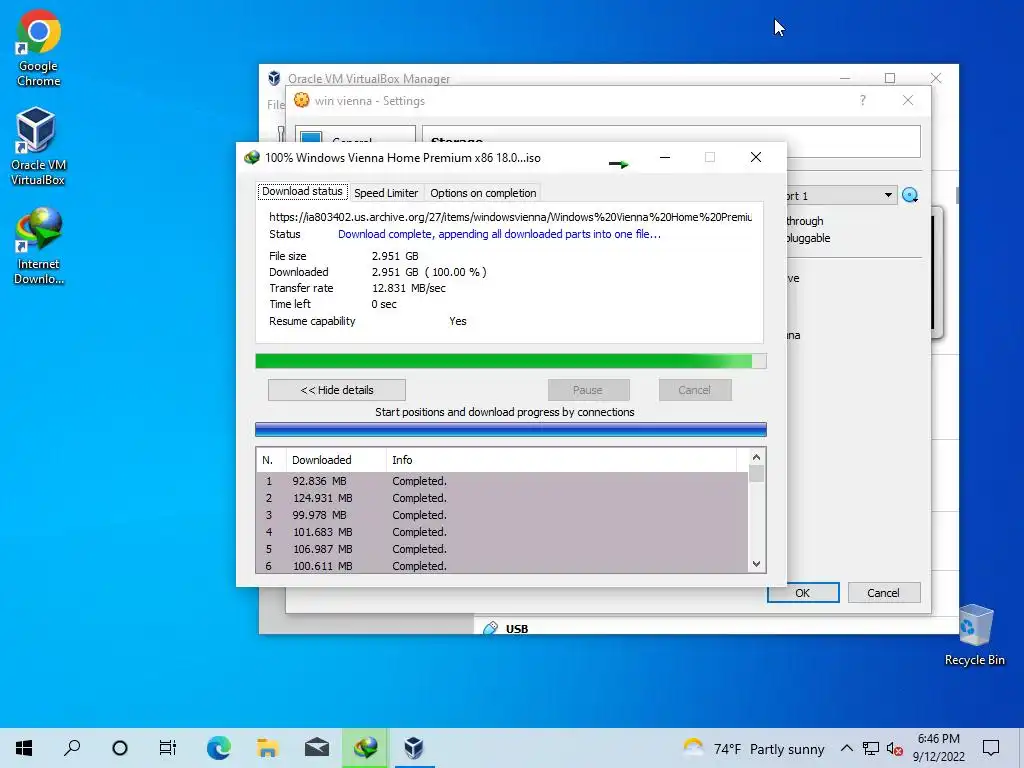Open volume control tray icon
1024x768 pixels.
click(x=894, y=749)
